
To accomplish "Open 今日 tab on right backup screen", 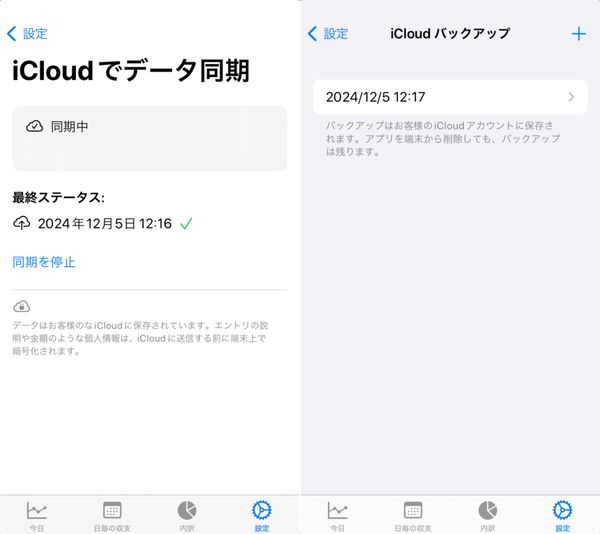I will [338, 516].
